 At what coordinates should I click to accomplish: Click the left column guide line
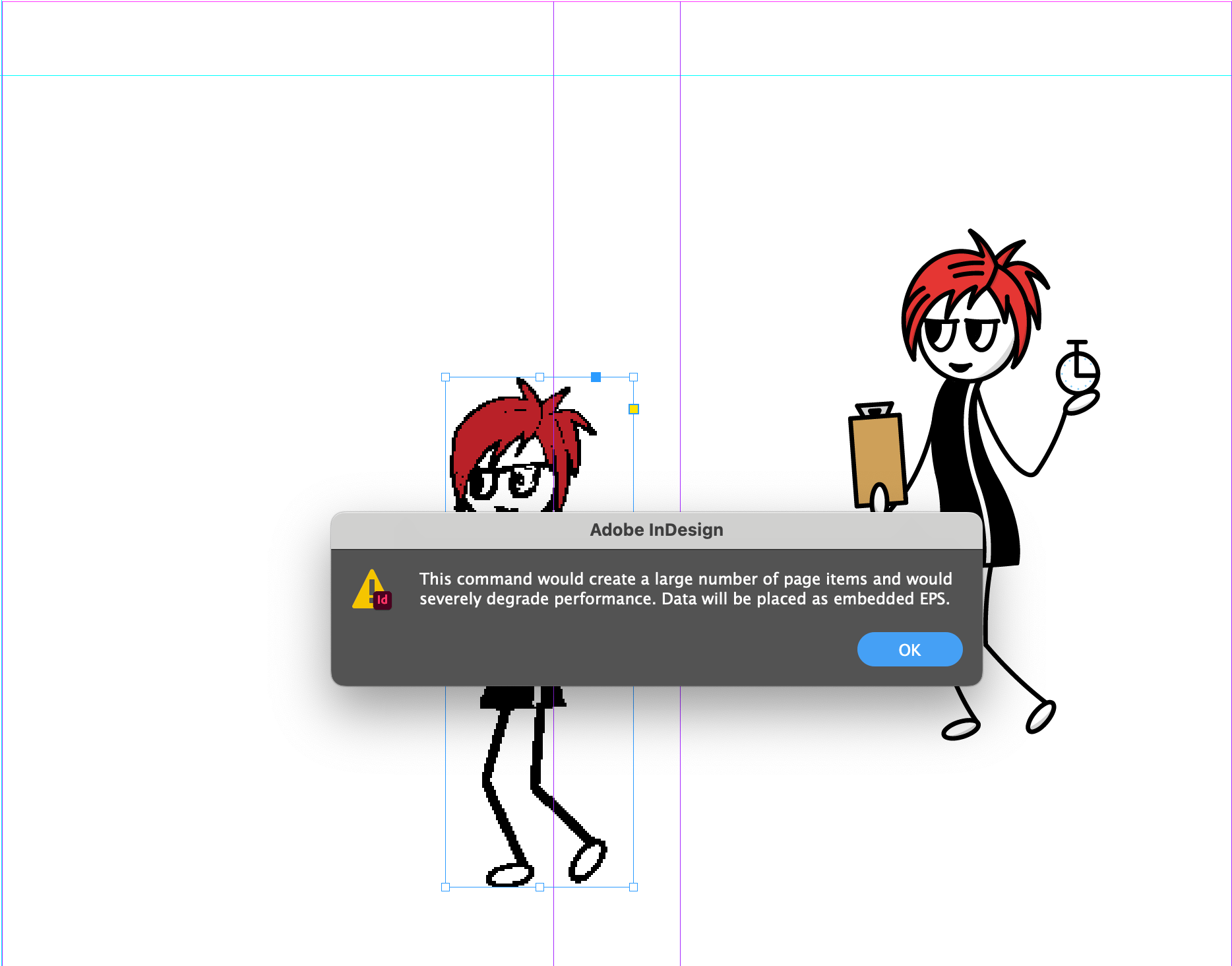tap(554, 198)
